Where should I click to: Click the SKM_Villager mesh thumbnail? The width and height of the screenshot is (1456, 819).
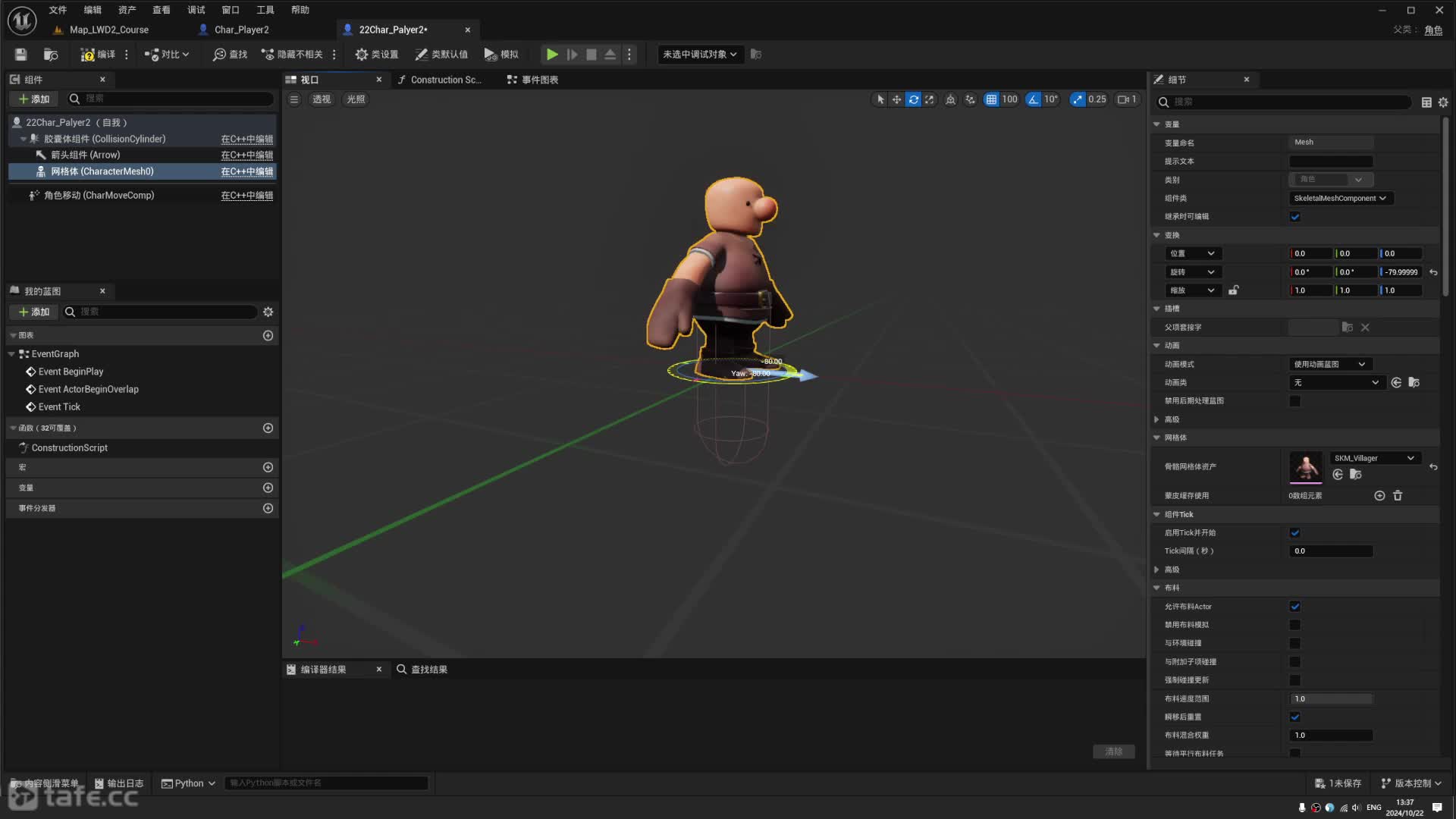click(1306, 466)
